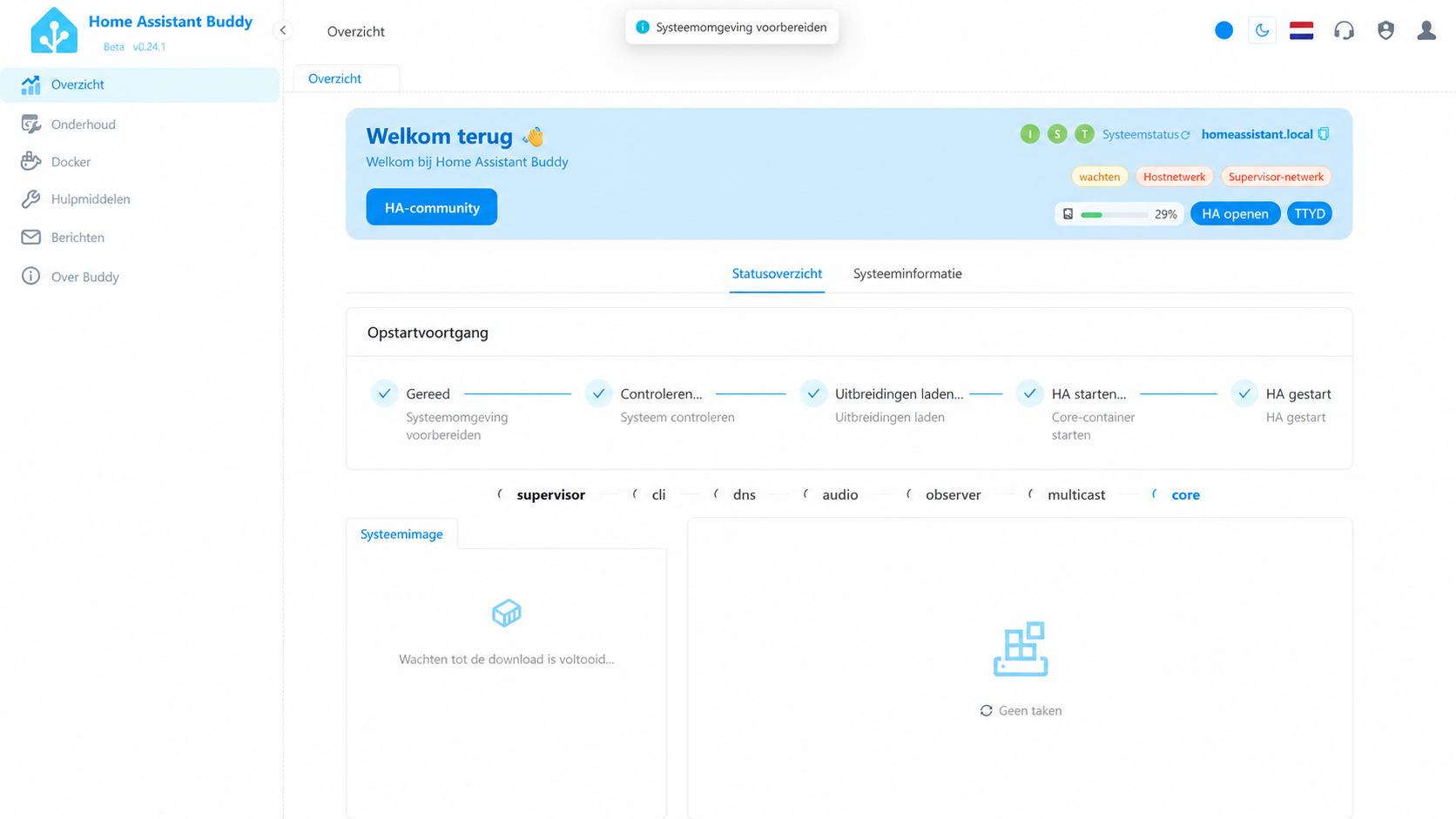Viewport: 1456px width, 819px height.
Task: Click the Gereed step checkmark
Action: click(x=384, y=393)
